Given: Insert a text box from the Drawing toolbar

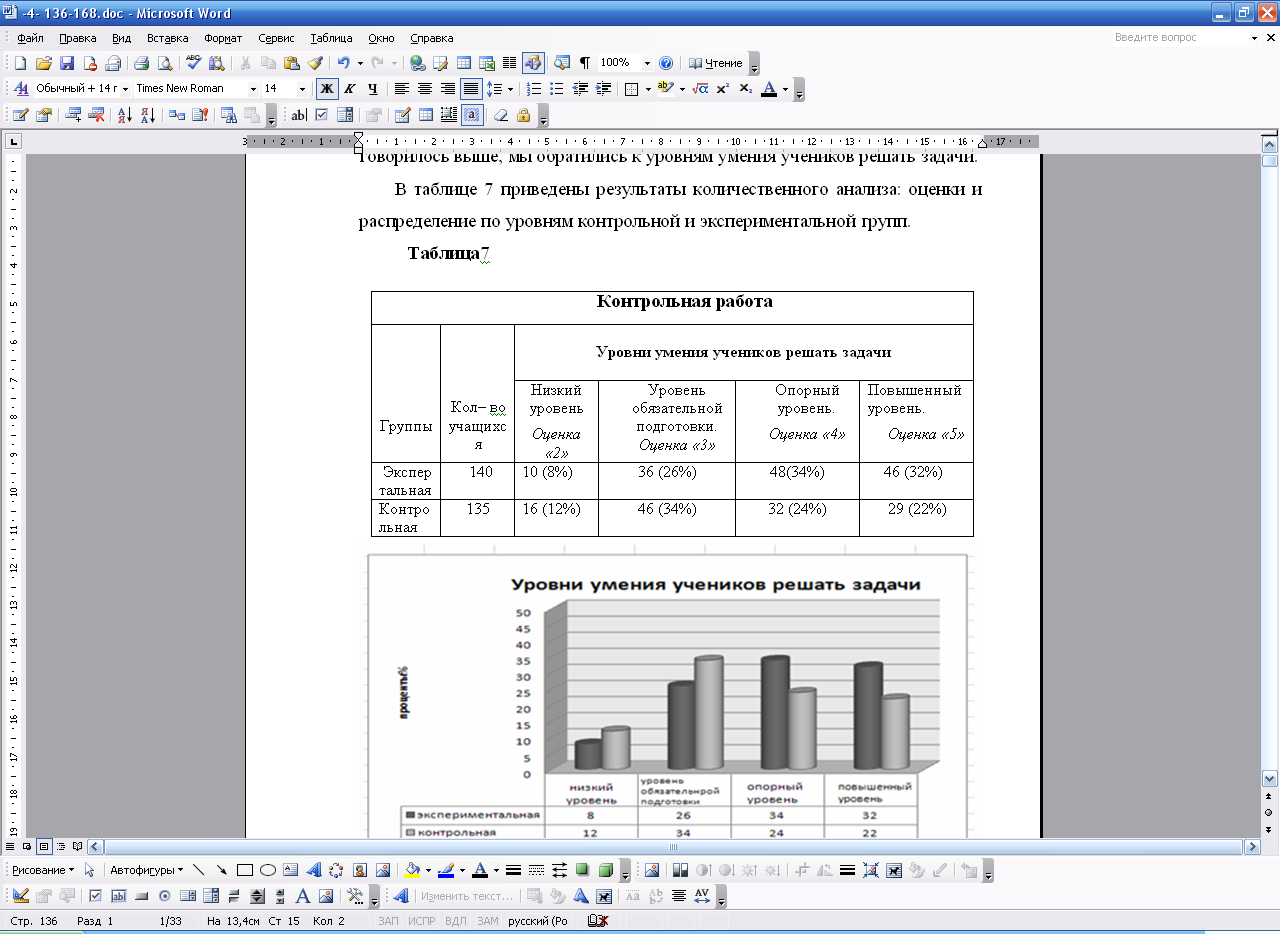Looking at the screenshot, I should [x=291, y=870].
